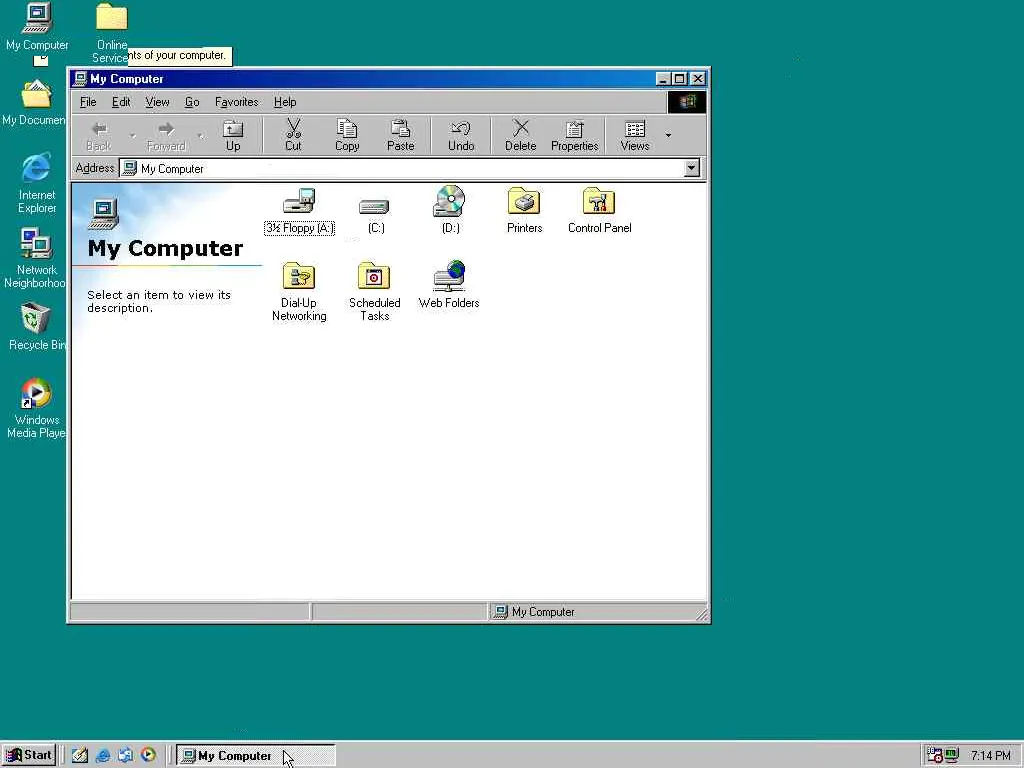Click the 7:14 PM taskbar clock
Viewport: 1024px width, 768px height.
[990, 756]
